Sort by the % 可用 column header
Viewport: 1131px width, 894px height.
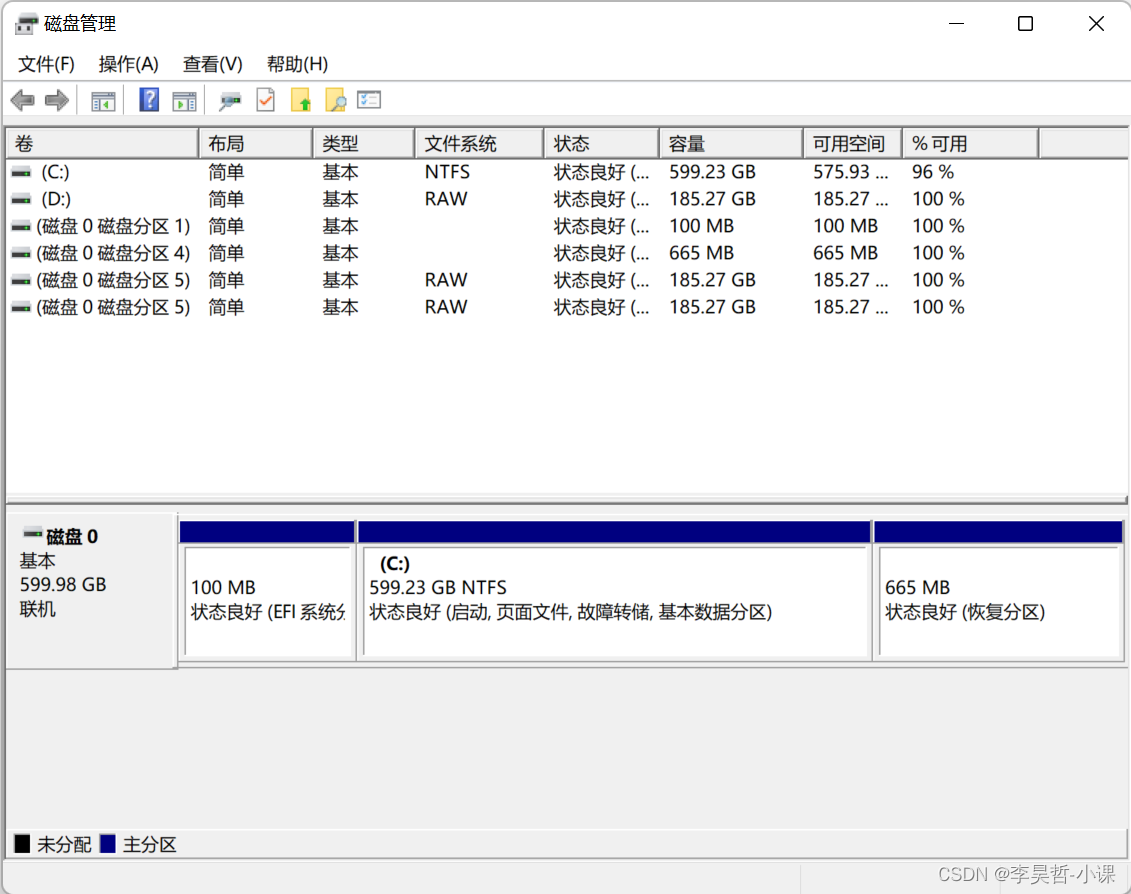[971, 144]
